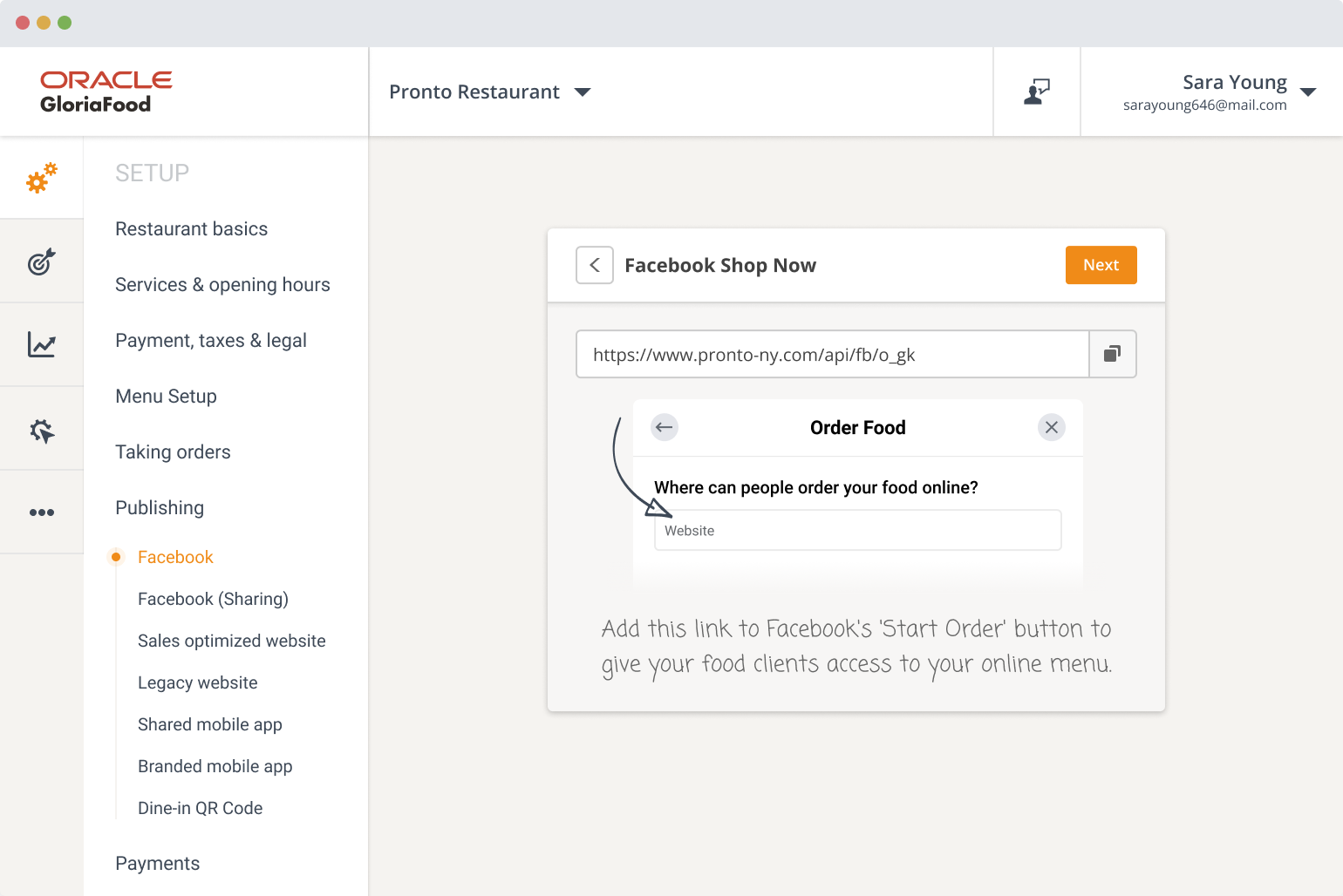This screenshot has width=1343, height=896.
Task: Select the pronto-ny.com link field
Action: (832, 354)
